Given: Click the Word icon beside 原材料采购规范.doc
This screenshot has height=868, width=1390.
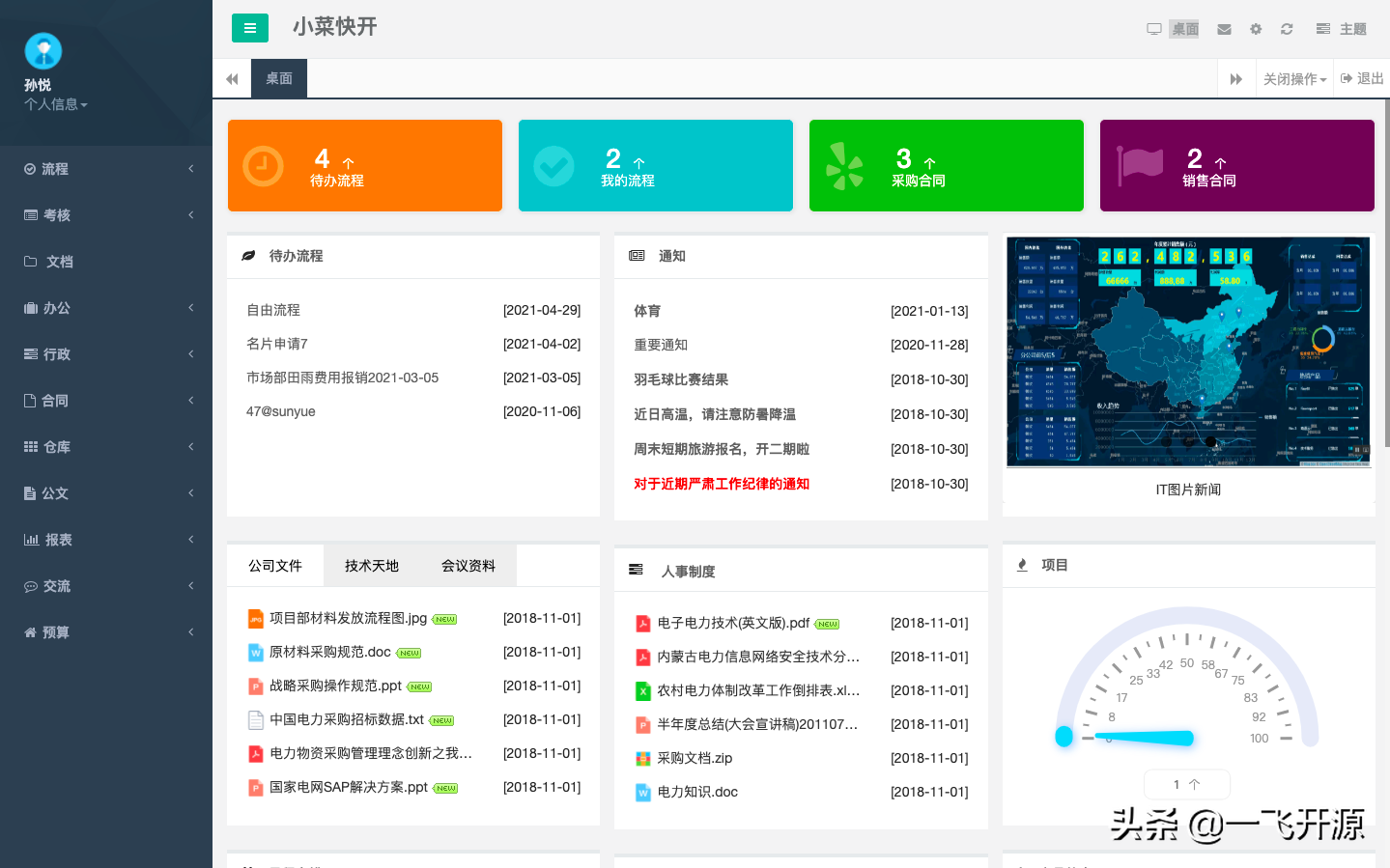Looking at the screenshot, I should tap(256, 653).
